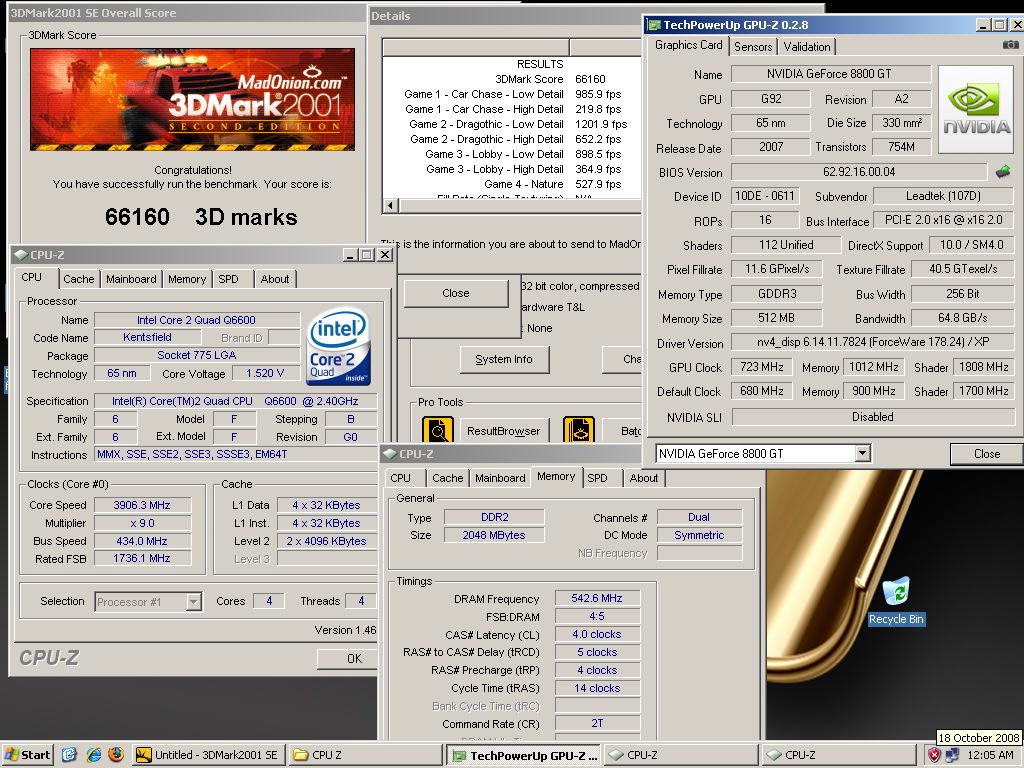The image size is (1024, 768).
Task: Click the Close button in GPU-Z
Action: point(986,454)
